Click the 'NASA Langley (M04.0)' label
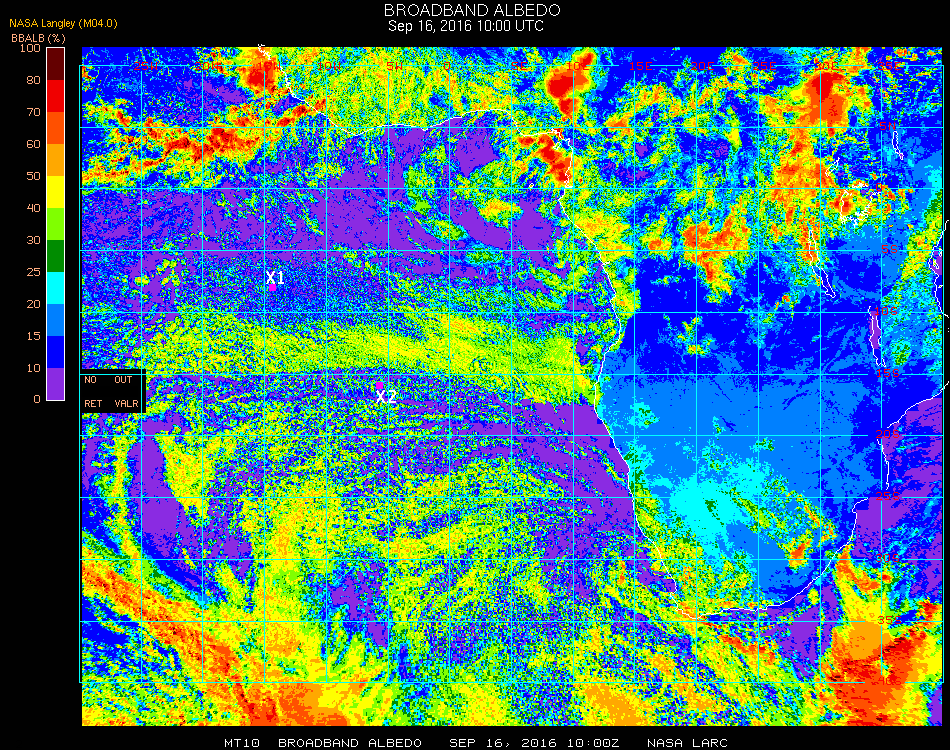950x750 pixels. click(63, 23)
